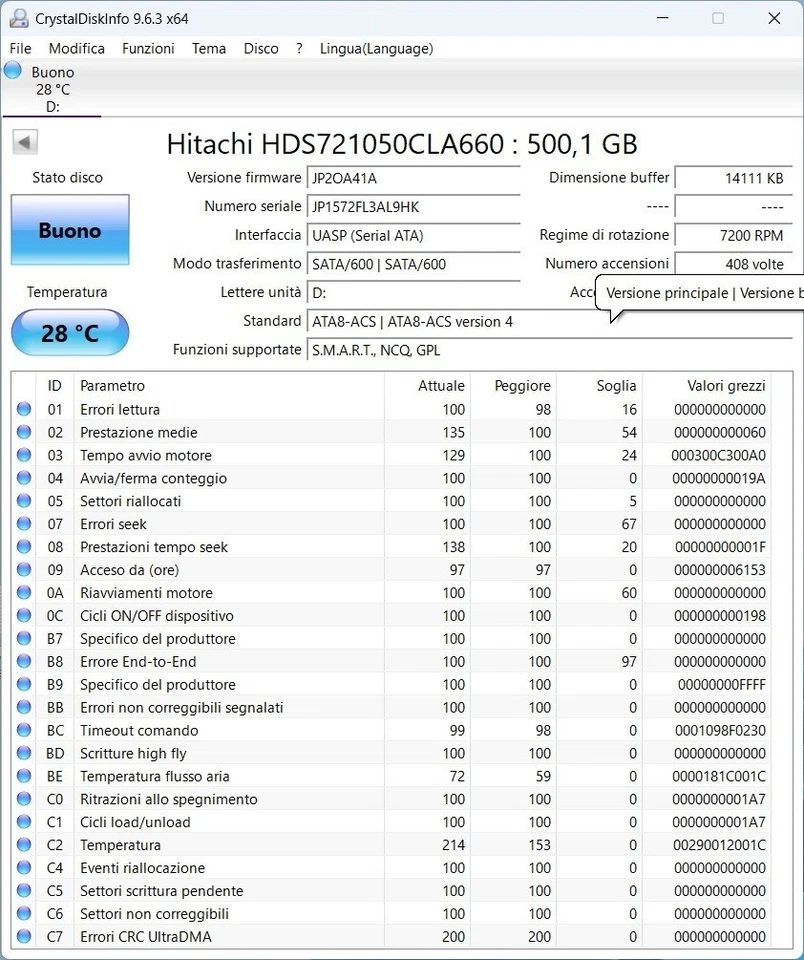Select the blue dot beside Errore End-to-End

[x=24, y=662]
